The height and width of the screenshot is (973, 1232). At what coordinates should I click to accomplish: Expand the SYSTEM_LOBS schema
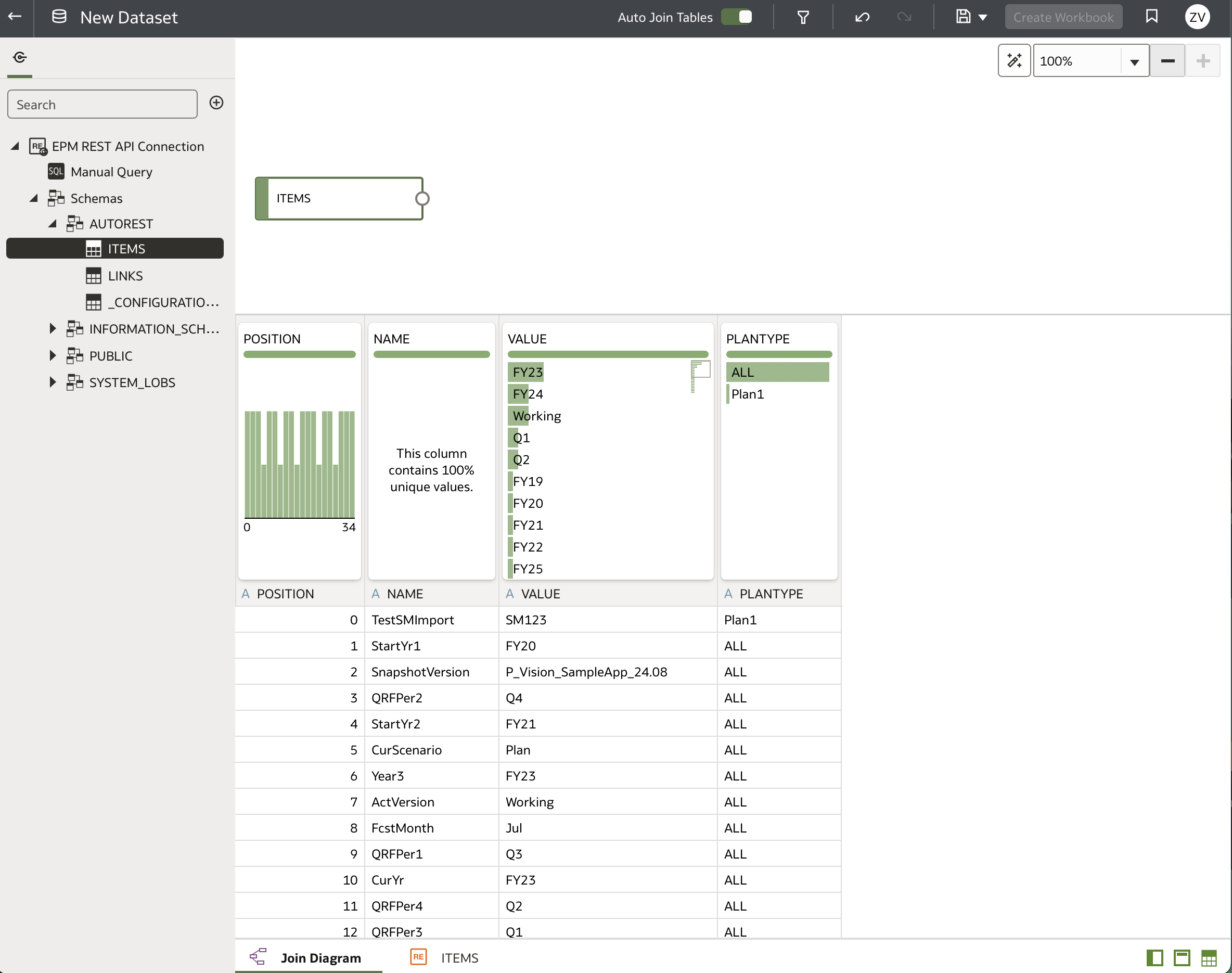click(53, 382)
